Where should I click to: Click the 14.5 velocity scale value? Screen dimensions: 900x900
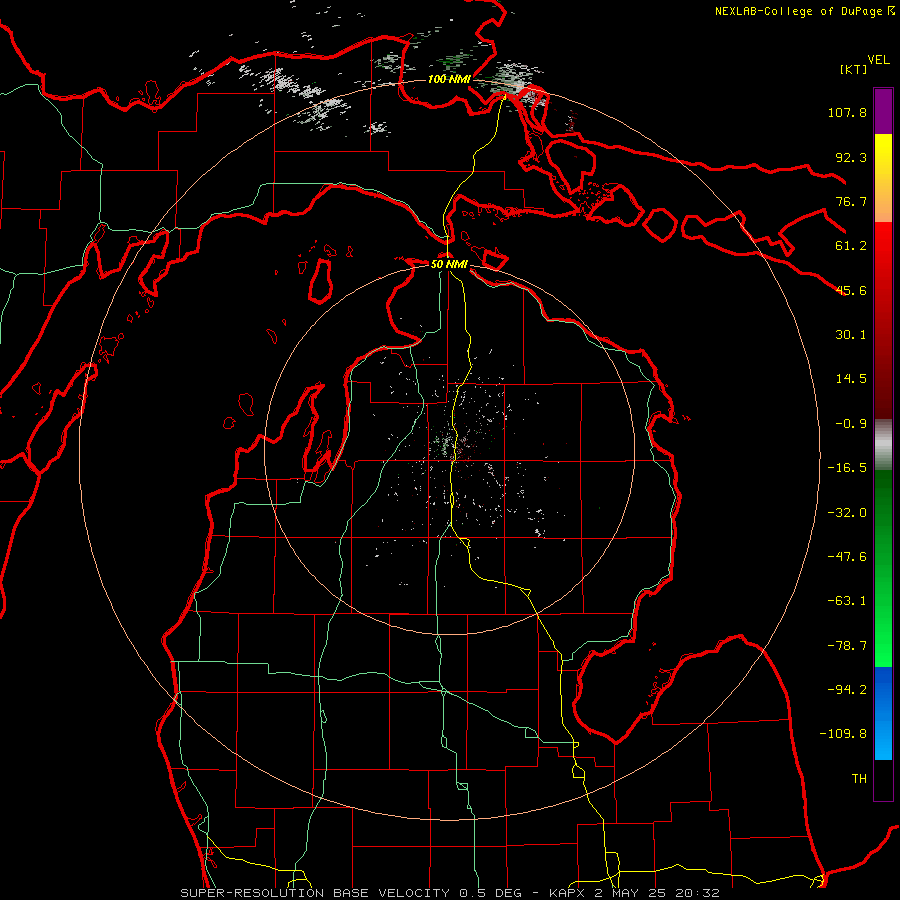pos(851,379)
